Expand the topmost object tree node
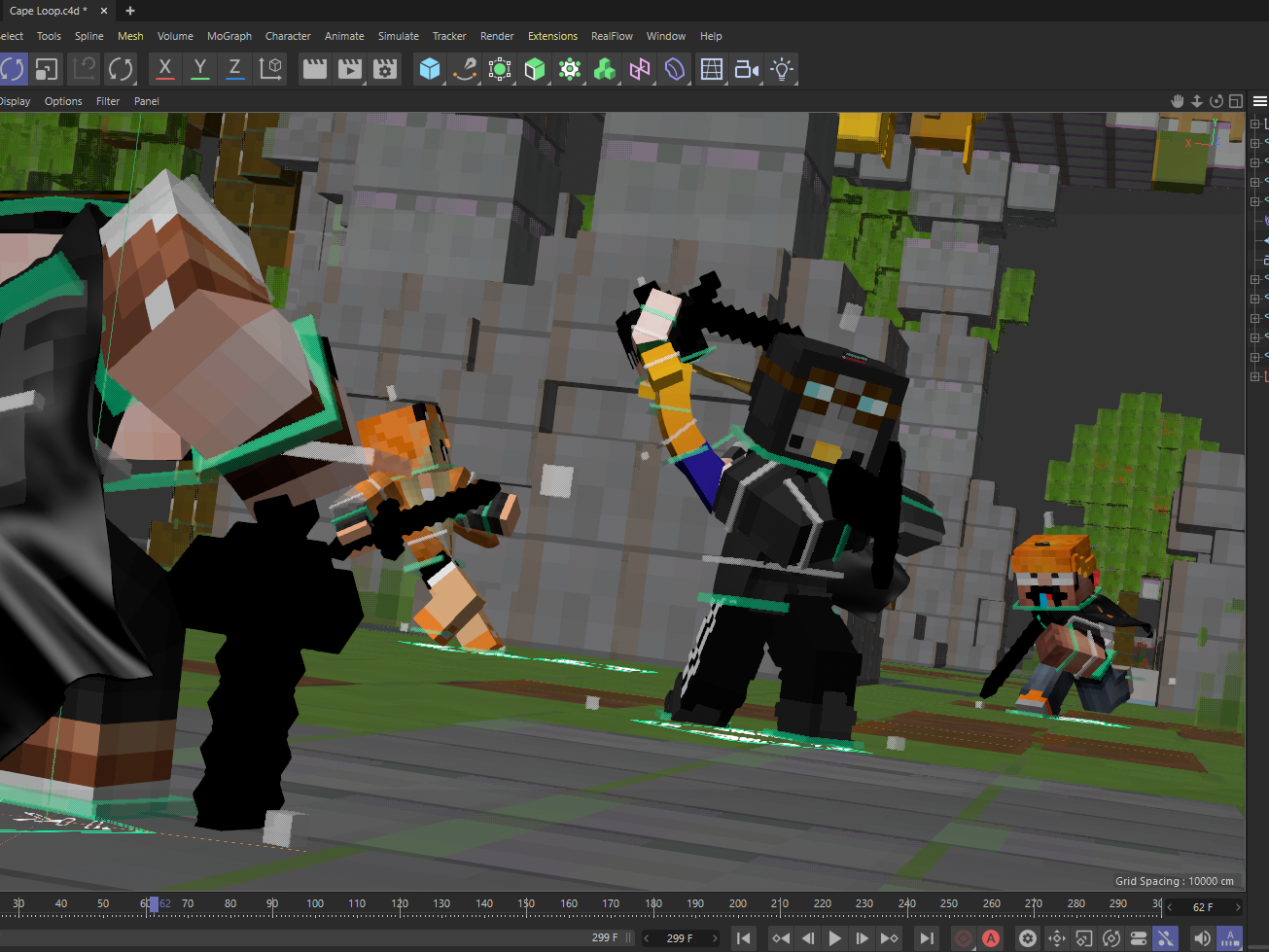The image size is (1269, 952). tap(1255, 123)
